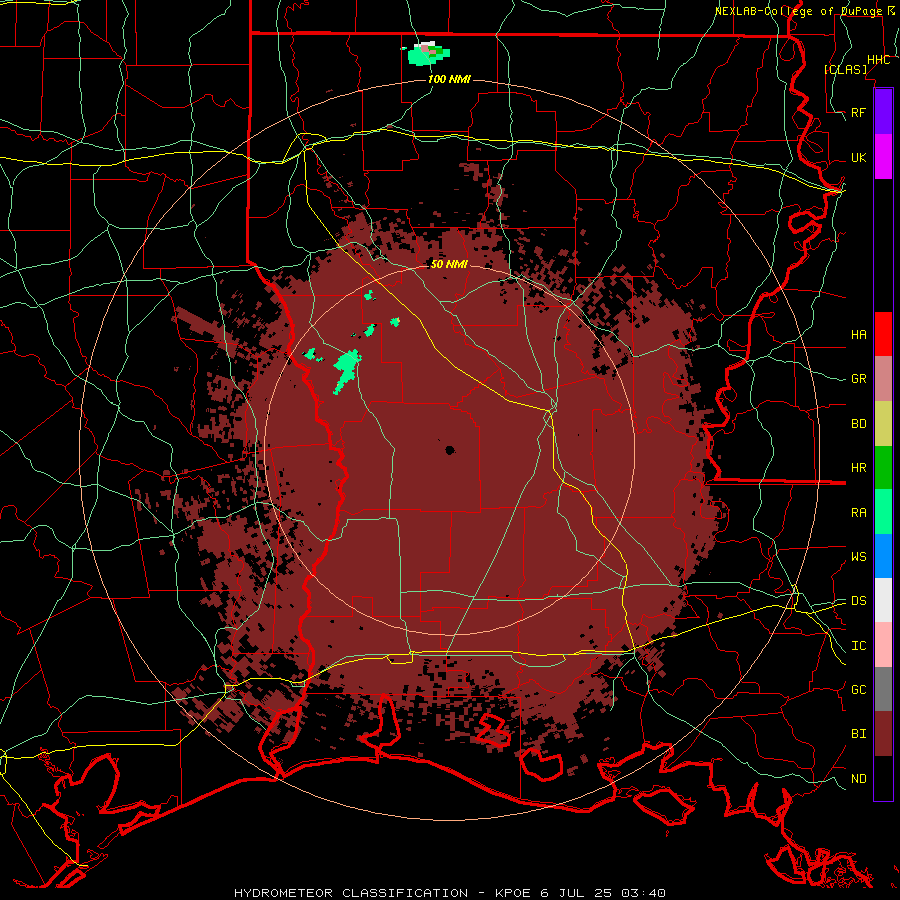The image size is (900, 900).
Task: Click the radar site black dot at center
Action: 449,450
